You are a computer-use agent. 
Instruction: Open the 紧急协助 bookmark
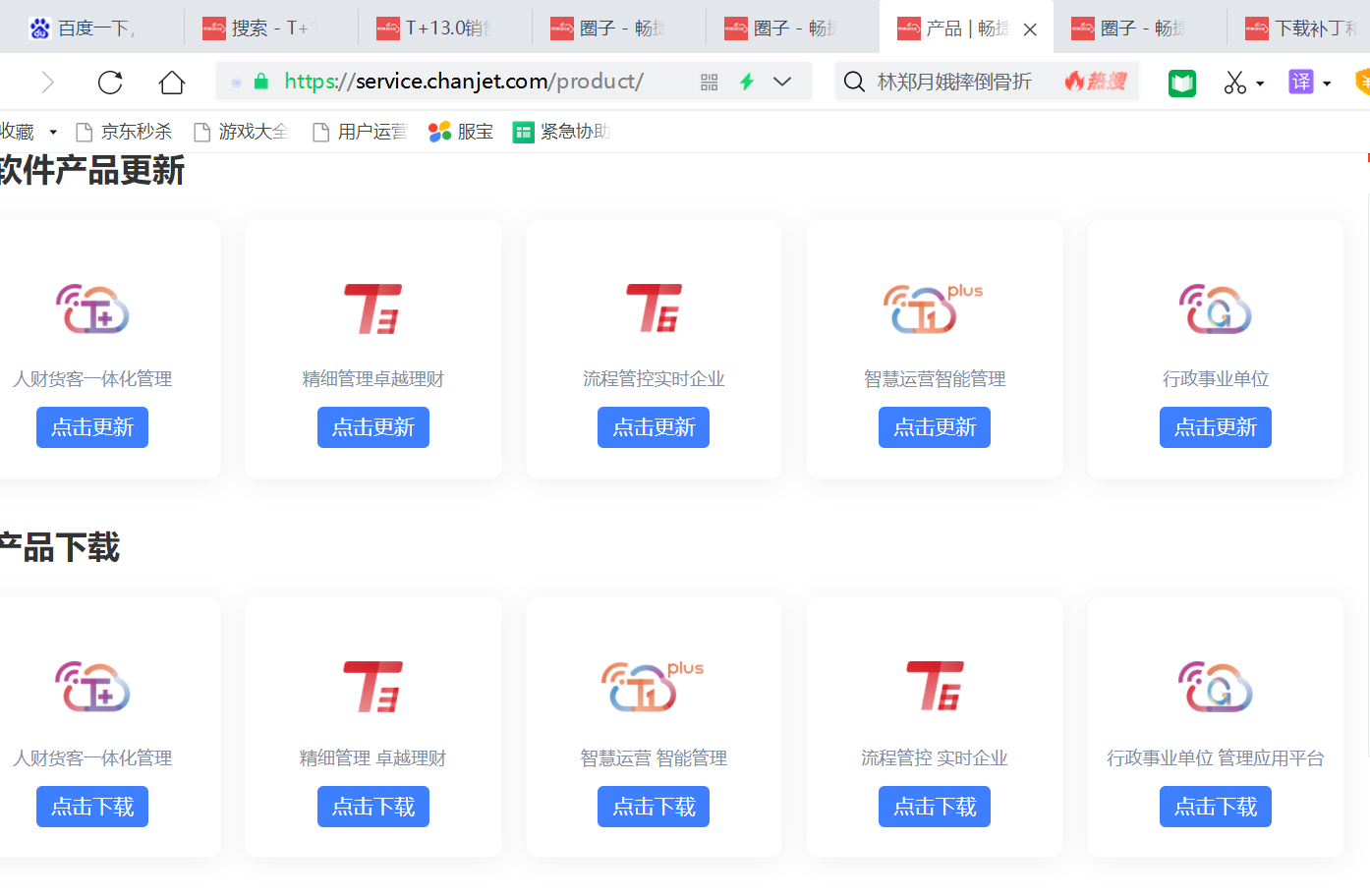click(x=561, y=132)
